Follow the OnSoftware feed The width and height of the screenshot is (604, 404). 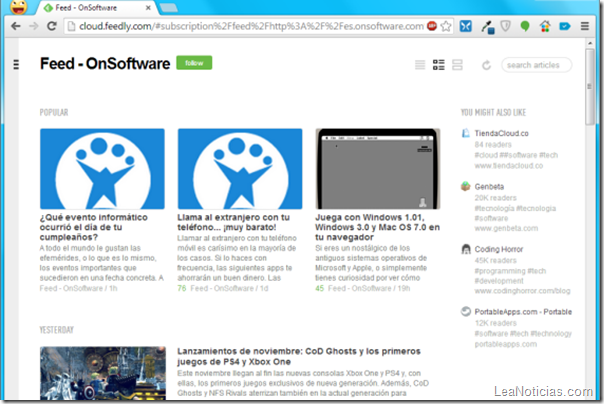tap(194, 63)
